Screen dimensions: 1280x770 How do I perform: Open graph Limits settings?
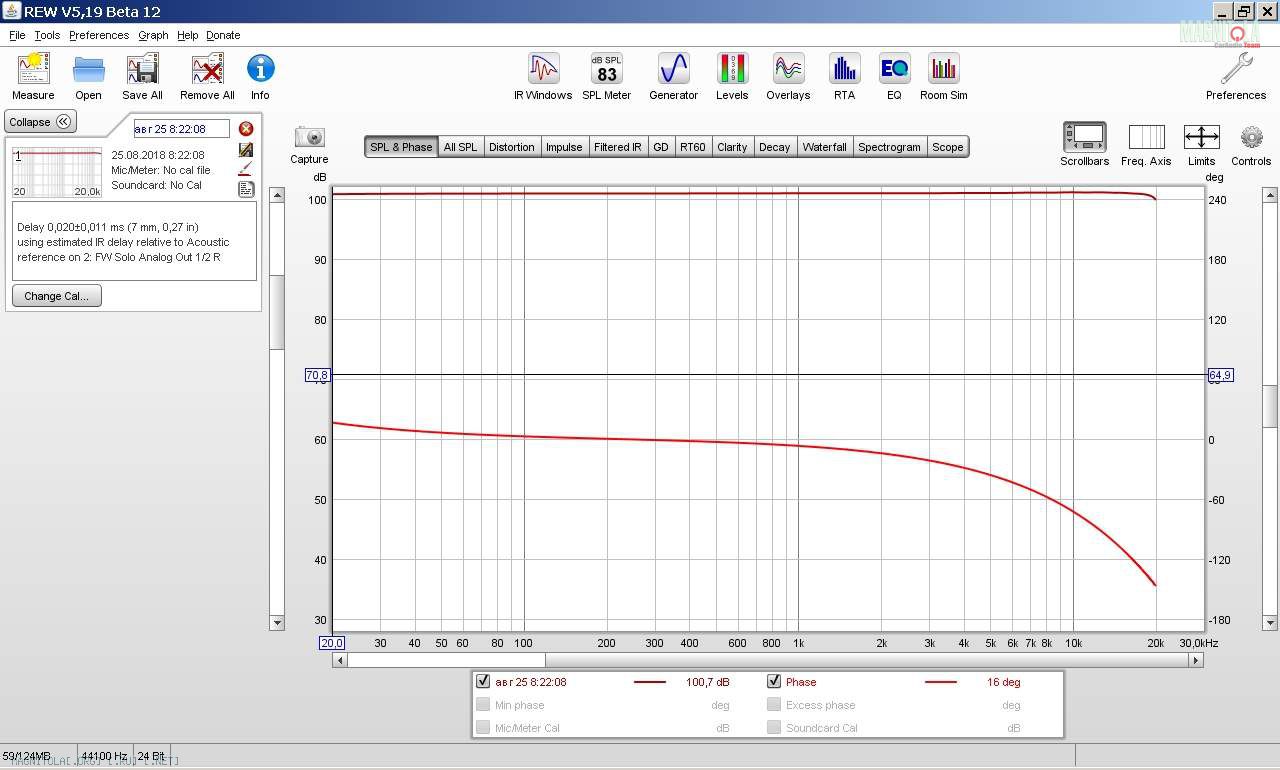coord(1201,145)
